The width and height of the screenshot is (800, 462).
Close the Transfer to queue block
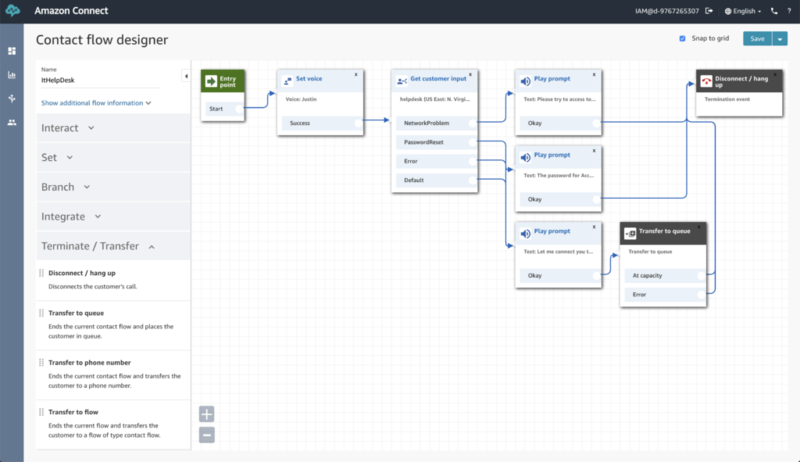pyautogui.click(x=699, y=227)
